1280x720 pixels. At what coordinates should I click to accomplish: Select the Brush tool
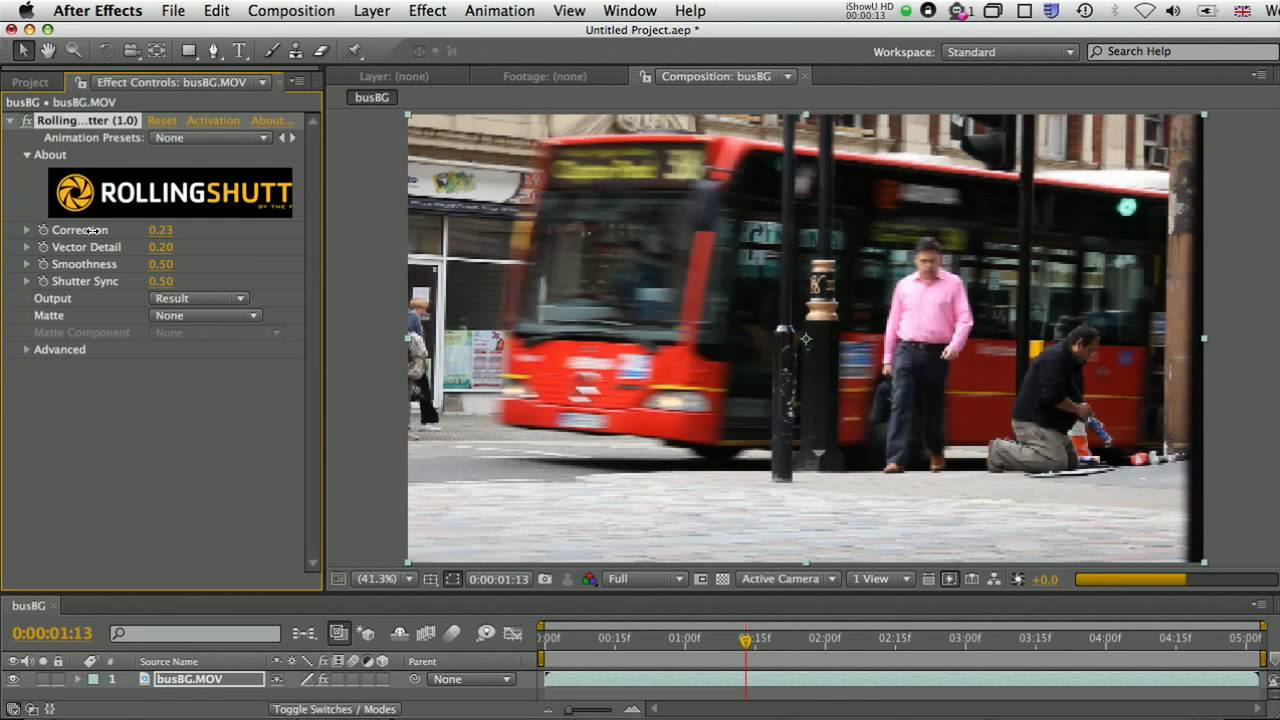coord(272,50)
